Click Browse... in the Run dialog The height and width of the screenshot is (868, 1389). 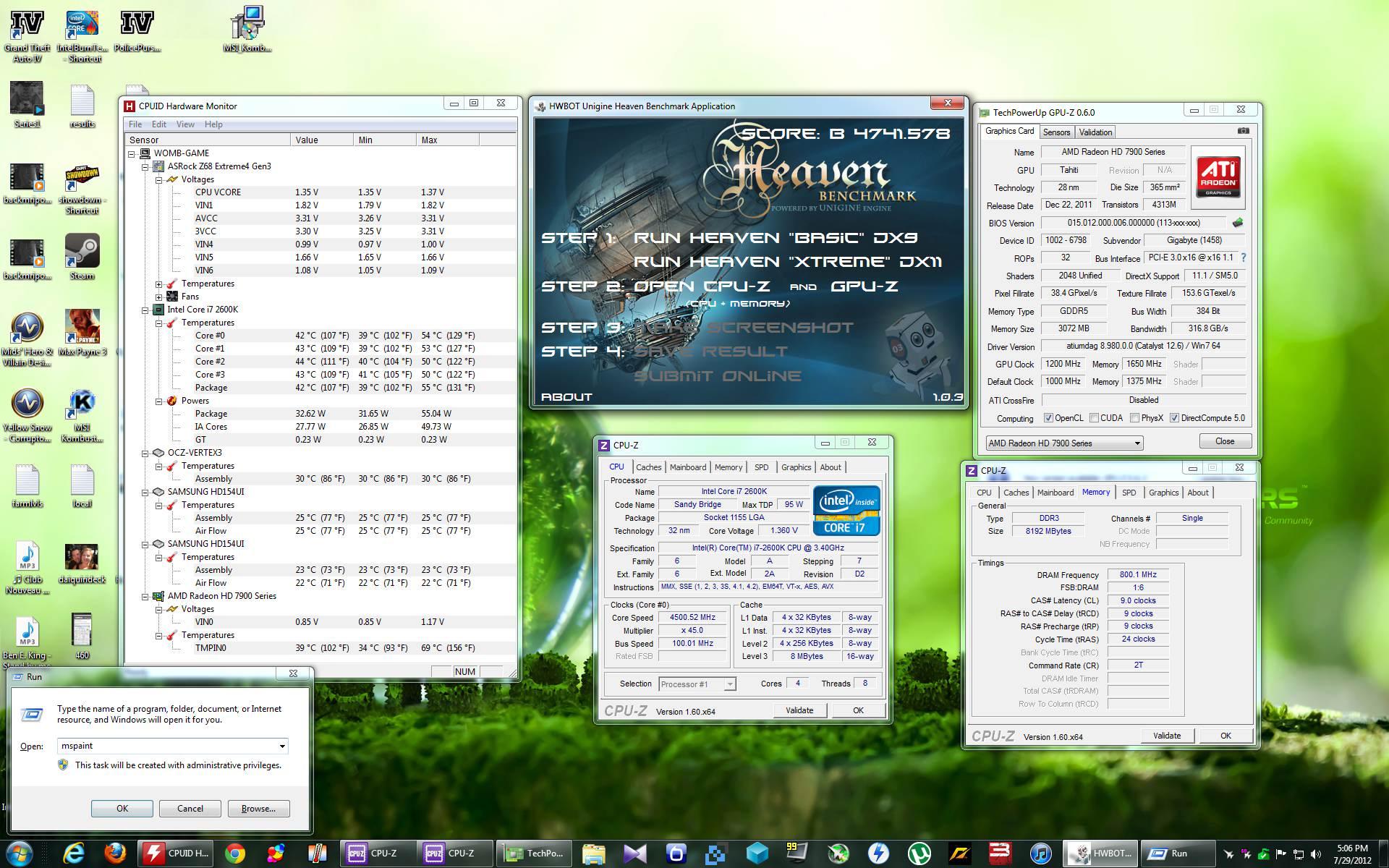(x=258, y=809)
